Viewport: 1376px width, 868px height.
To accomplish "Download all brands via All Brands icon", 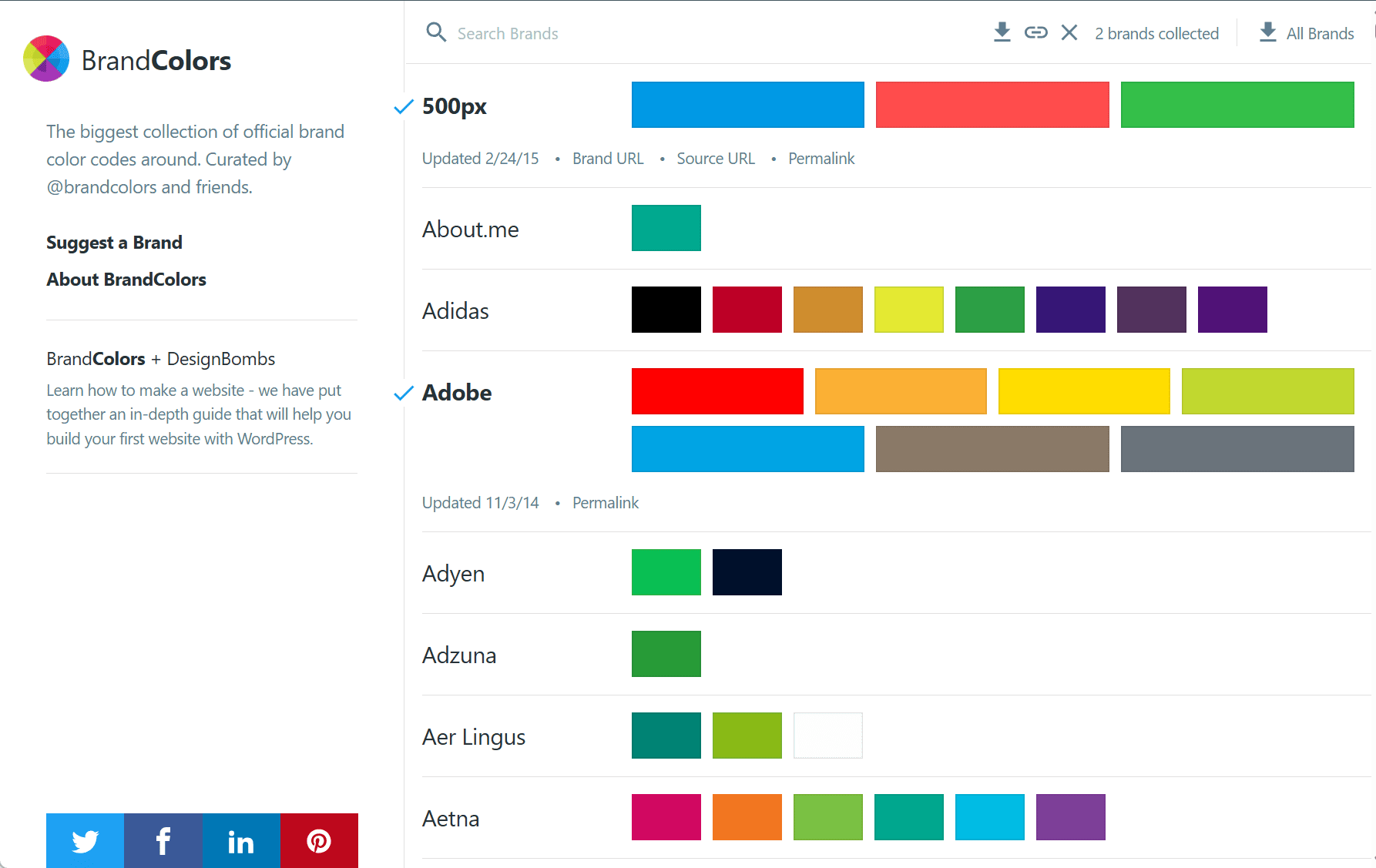I will pos(1267,32).
